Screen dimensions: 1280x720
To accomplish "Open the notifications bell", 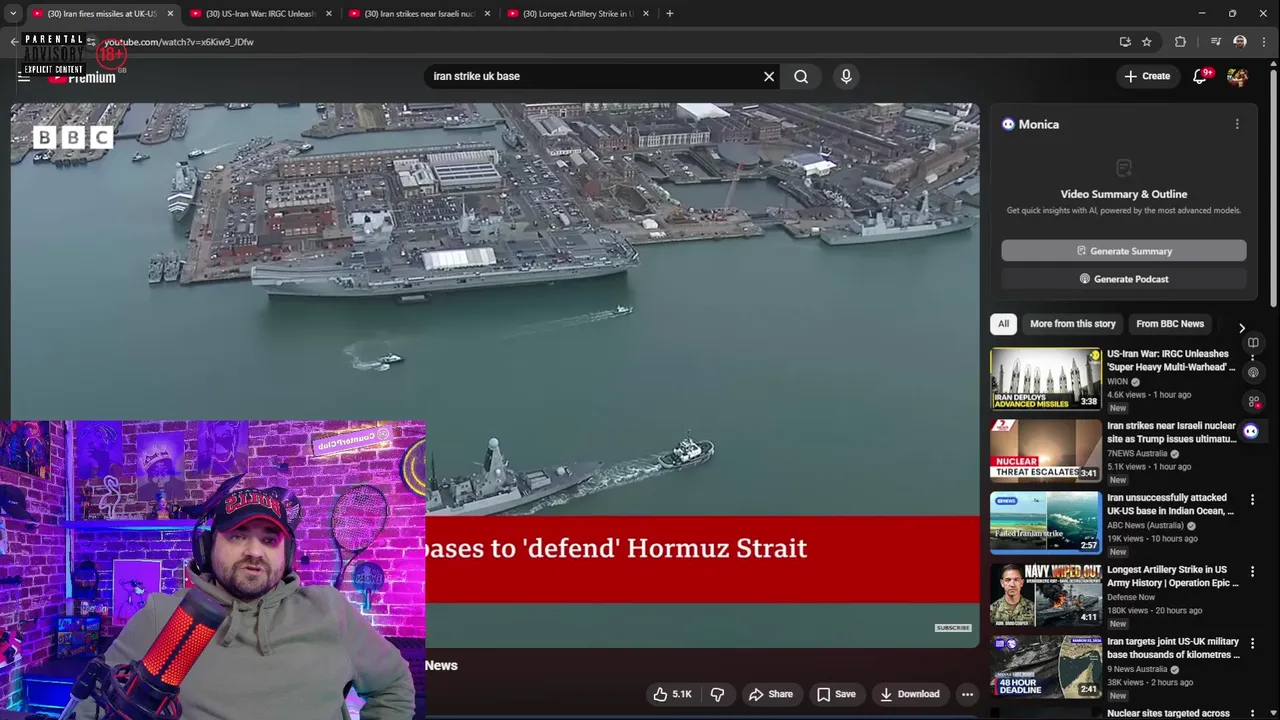I will pos(1200,76).
